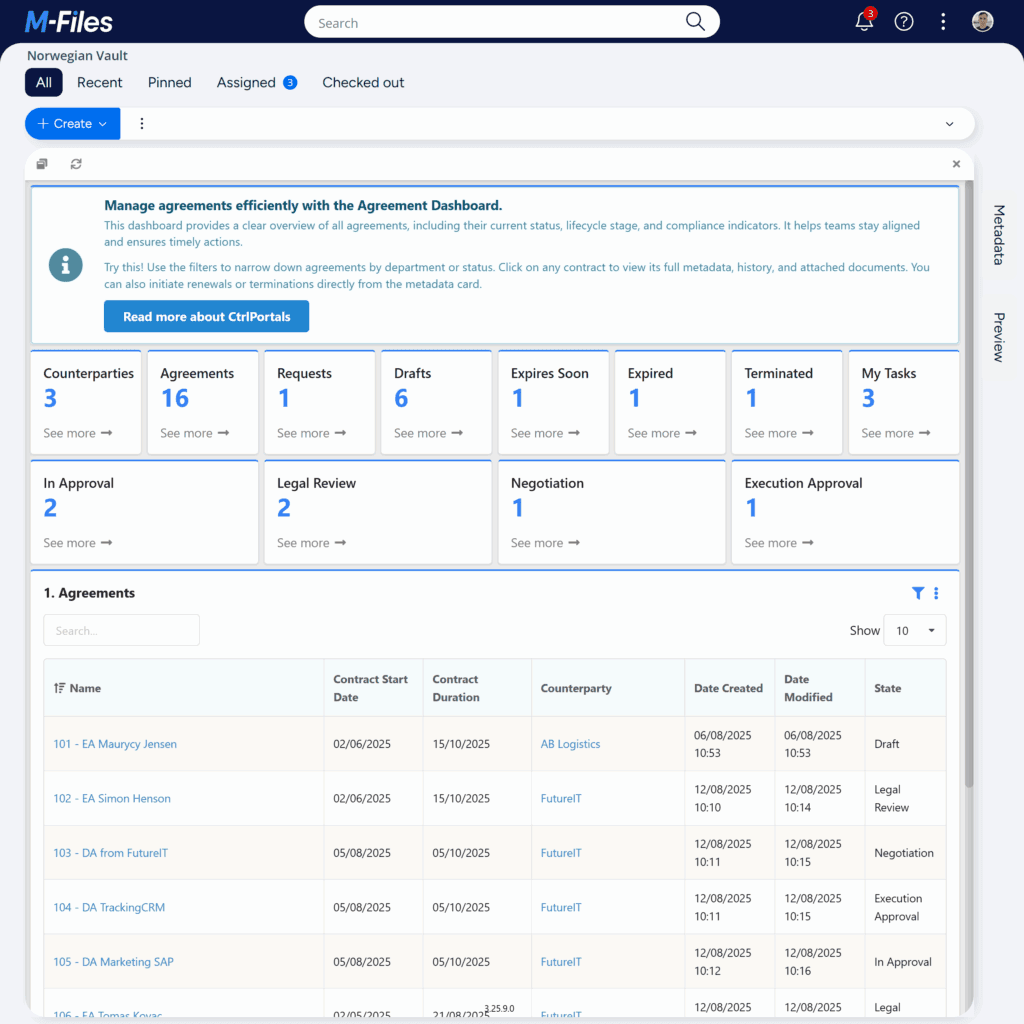Click the help question mark icon
The width and height of the screenshot is (1024, 1024).
click(904, 22)
